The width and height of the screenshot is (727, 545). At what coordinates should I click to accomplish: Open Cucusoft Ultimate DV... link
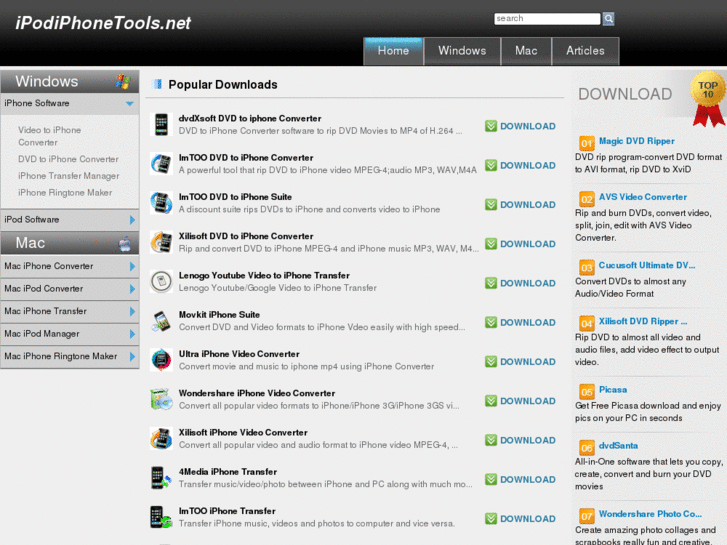pyautogui.click(x=647, y=265)
